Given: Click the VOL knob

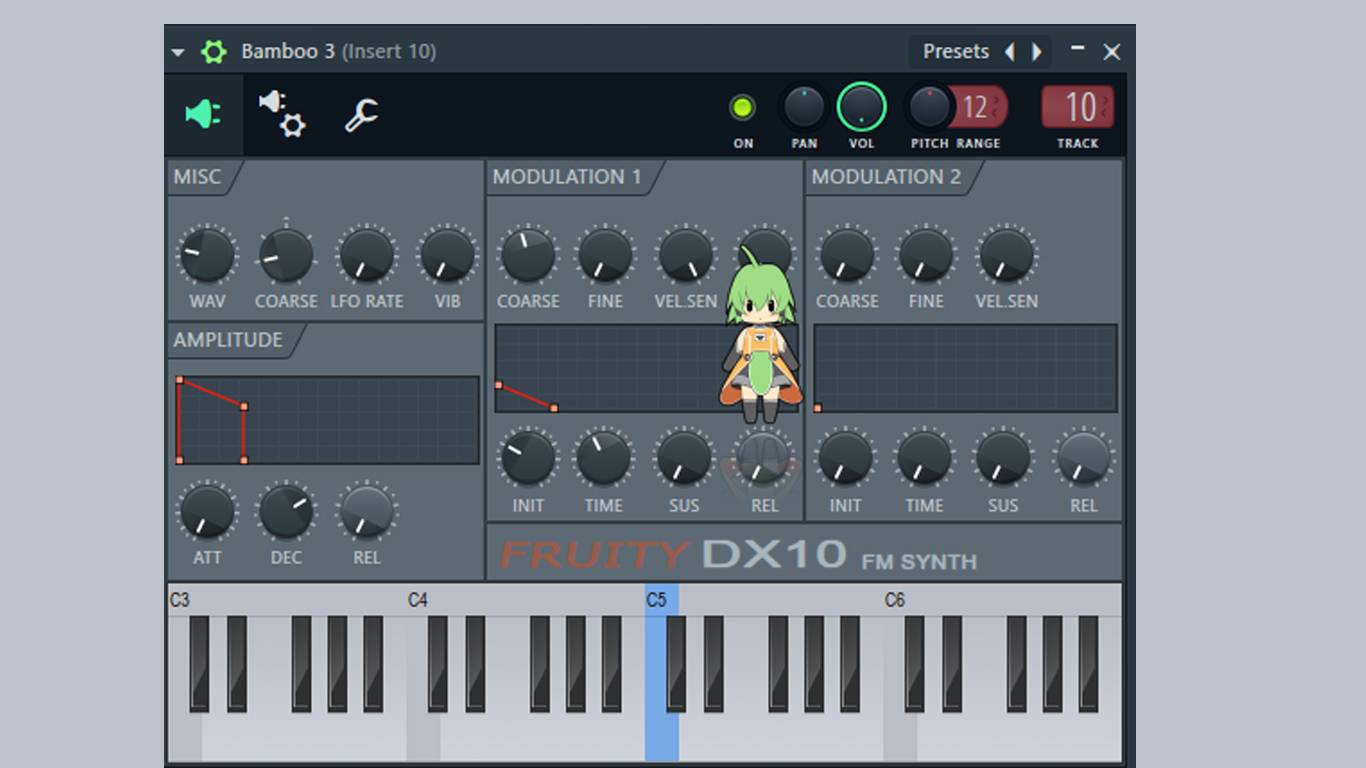Looking at the screenshot, I should [x=861, y=107].
